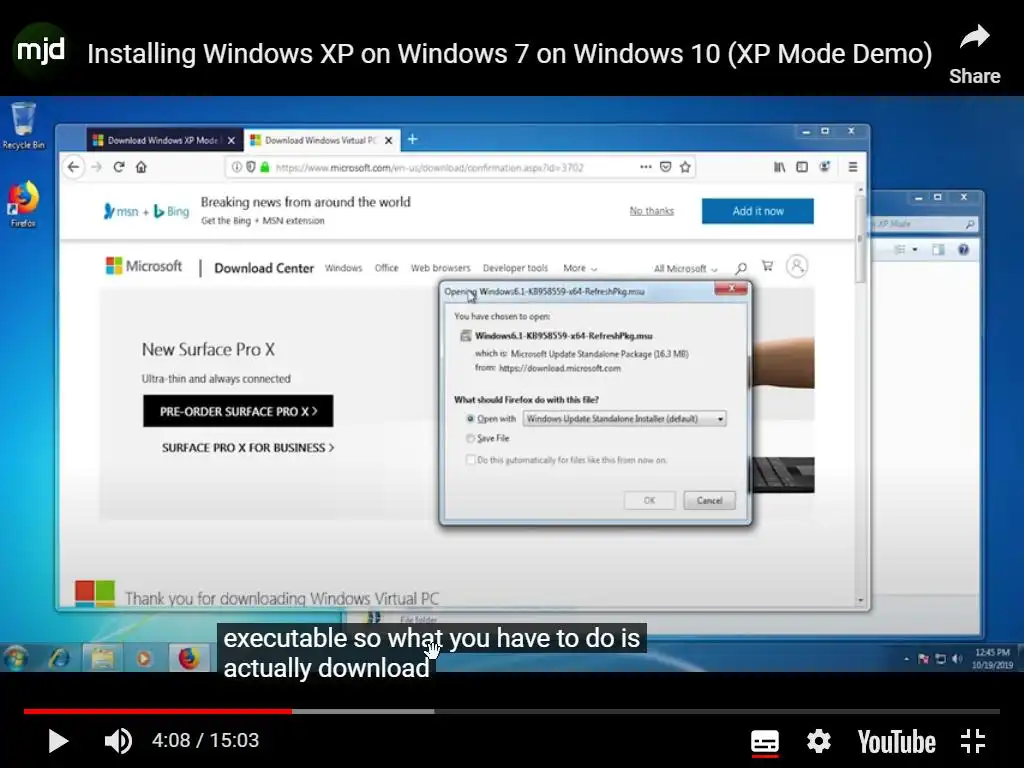Open Developer tools nav item

[x=515, y=268]
